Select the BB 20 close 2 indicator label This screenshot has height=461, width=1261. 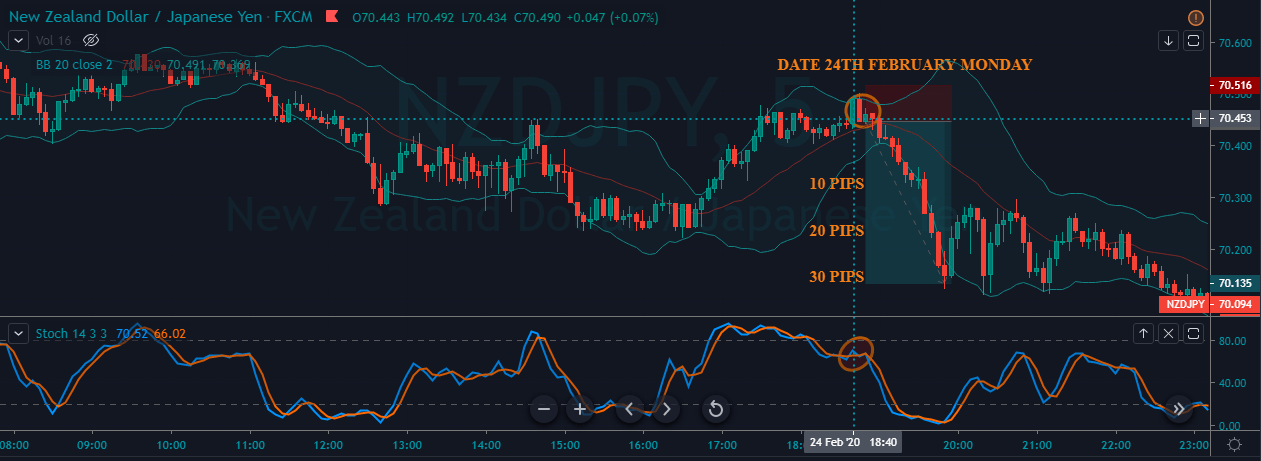point(76,65)
